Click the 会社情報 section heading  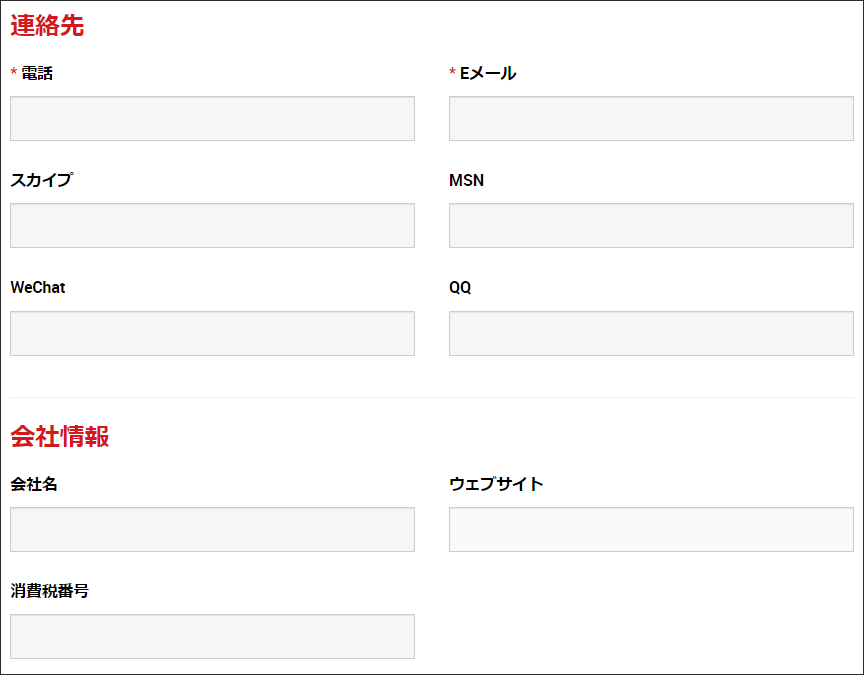60,436
